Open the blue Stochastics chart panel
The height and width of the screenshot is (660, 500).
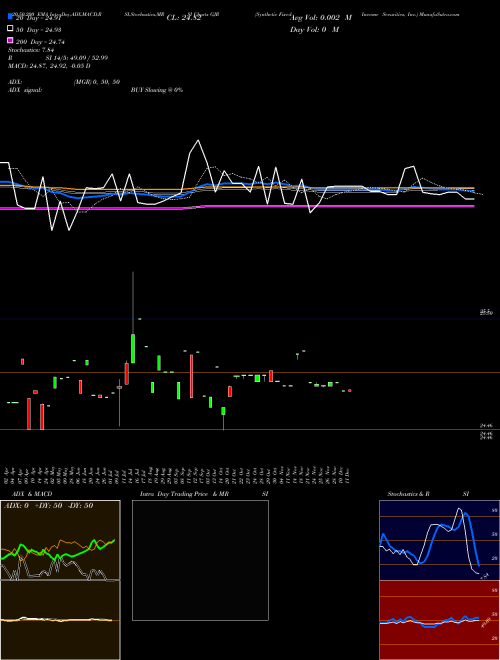tap(439, 540)
